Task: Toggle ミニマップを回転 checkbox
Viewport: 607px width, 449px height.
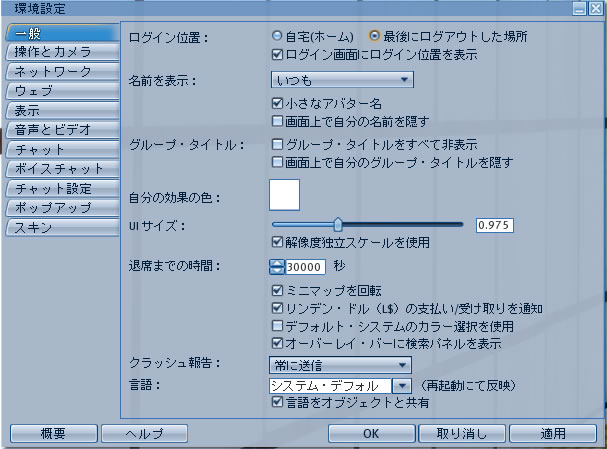Action: coord(277,290)
